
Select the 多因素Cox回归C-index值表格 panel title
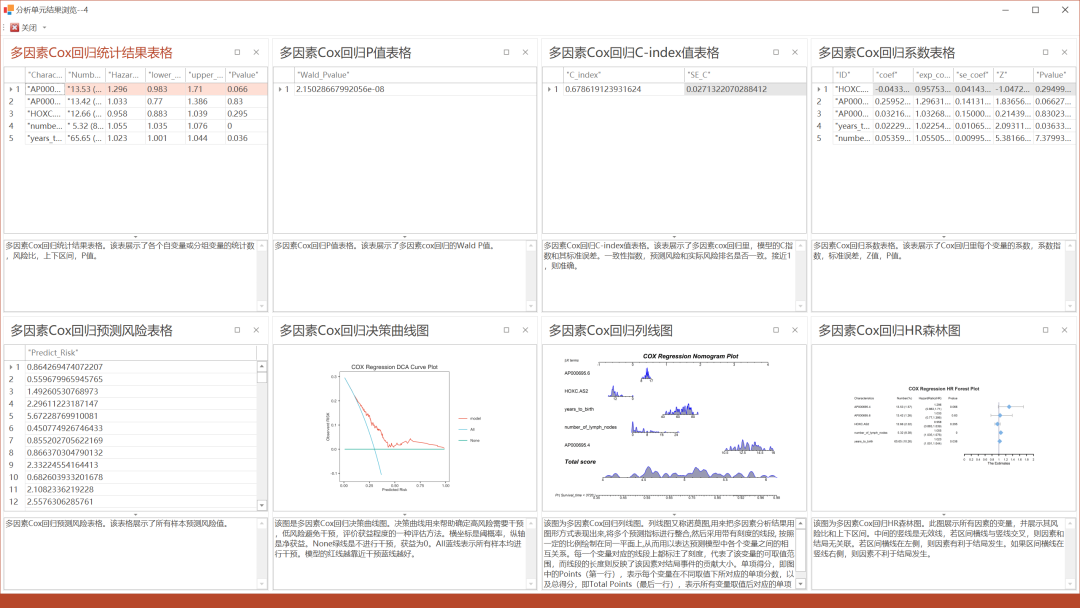[634, 53]
